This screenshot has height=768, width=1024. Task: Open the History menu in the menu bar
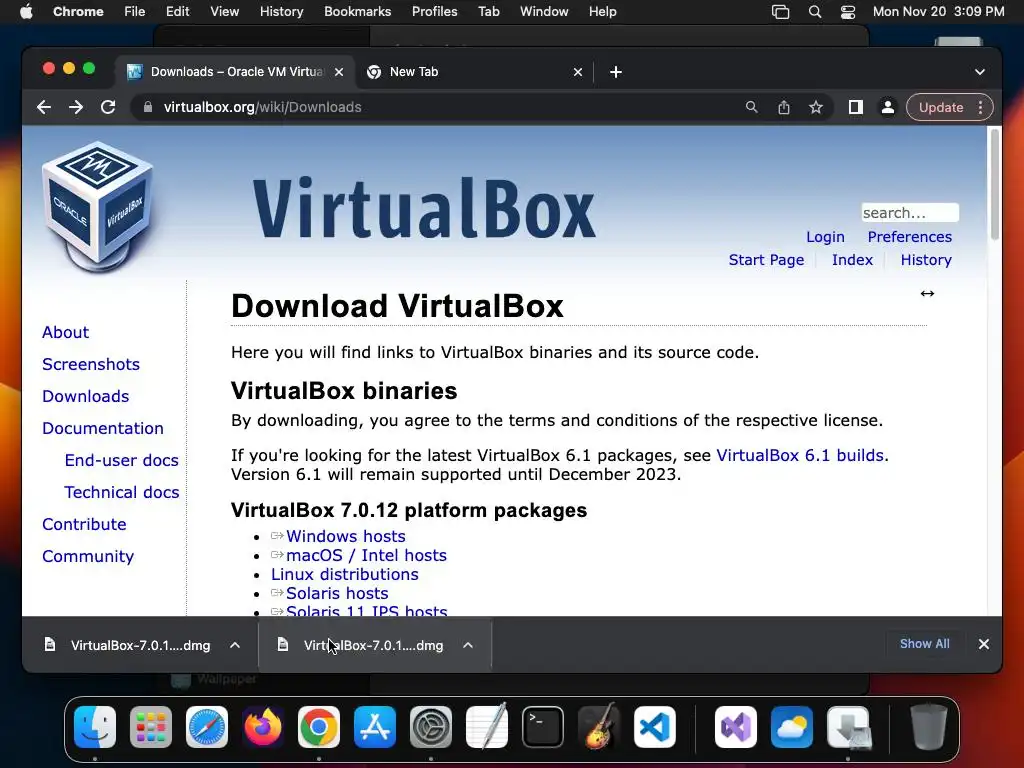coord(281,12)
